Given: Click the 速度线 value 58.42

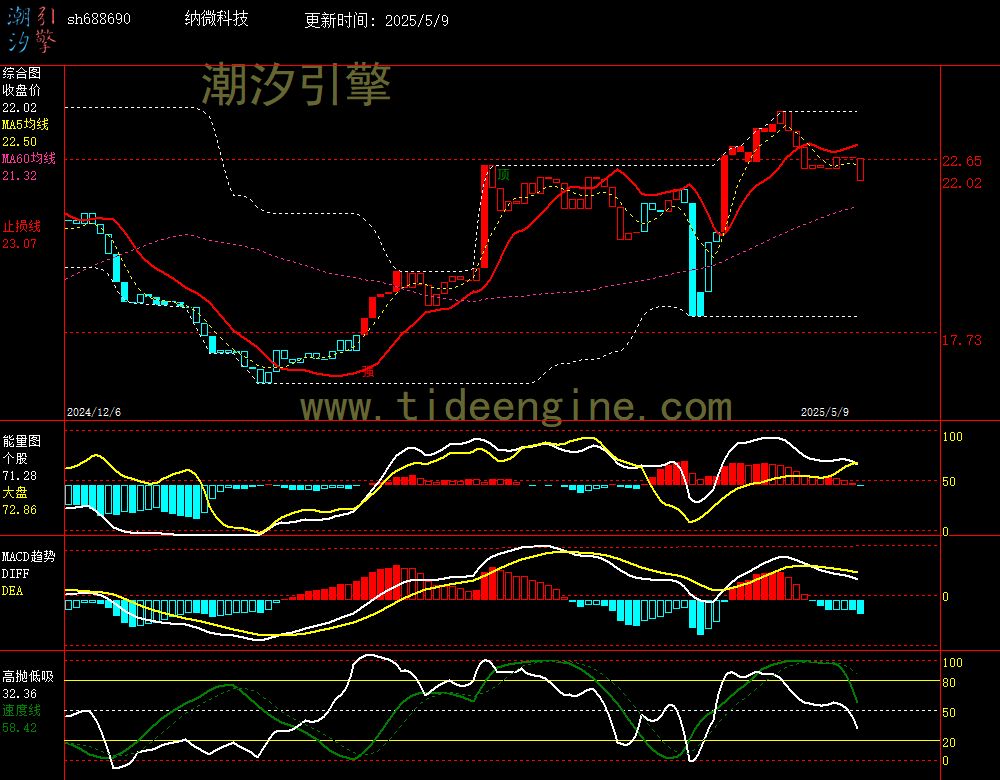Looking at the screenshot, I should pos(20,728).
